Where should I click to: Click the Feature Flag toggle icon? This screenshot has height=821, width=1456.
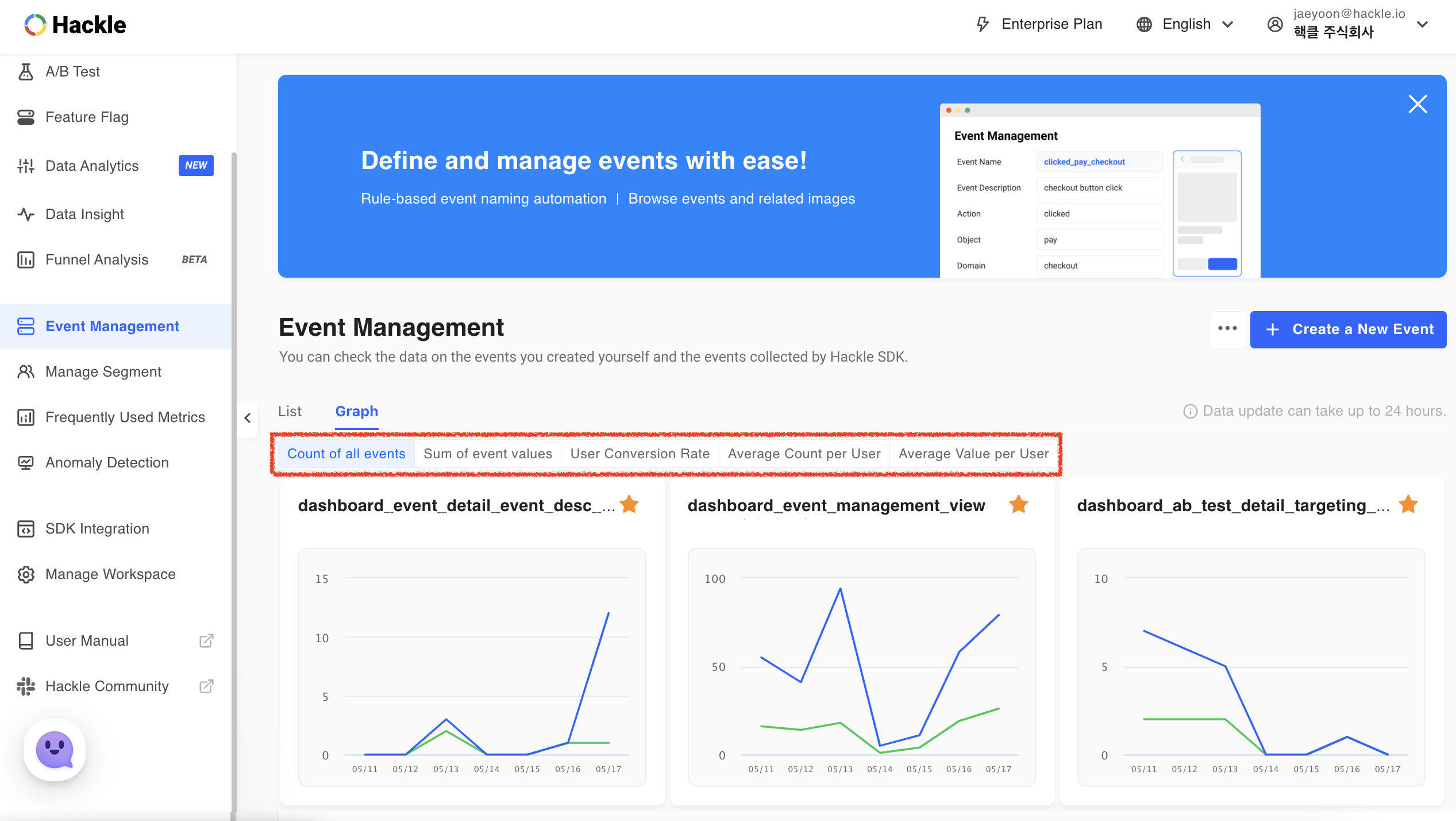point(26,117)
